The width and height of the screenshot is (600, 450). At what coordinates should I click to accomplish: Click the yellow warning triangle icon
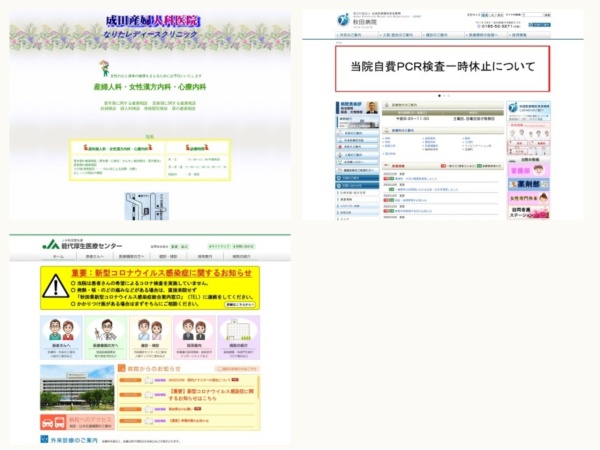(x=56, y=286)
